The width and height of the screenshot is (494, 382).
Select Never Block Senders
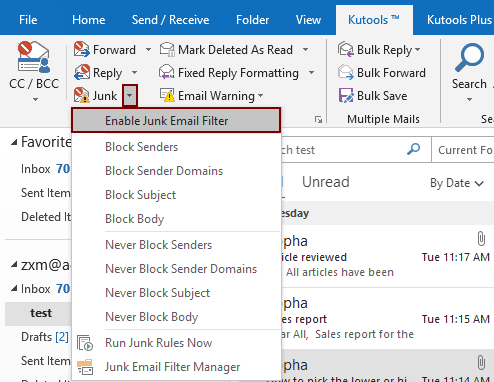click(x=176, y=245)
